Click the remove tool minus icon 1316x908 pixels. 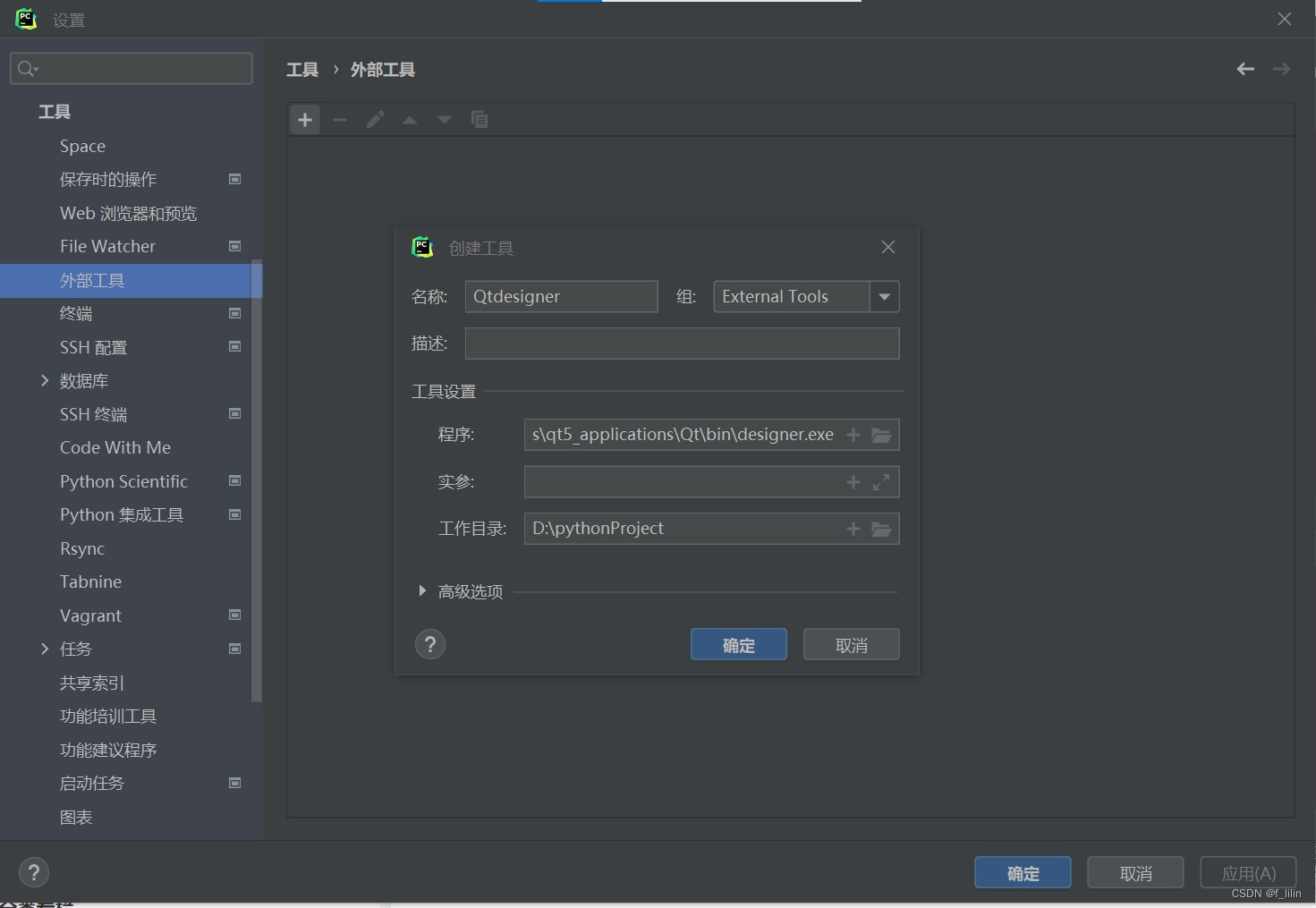[x=339, y=119]
